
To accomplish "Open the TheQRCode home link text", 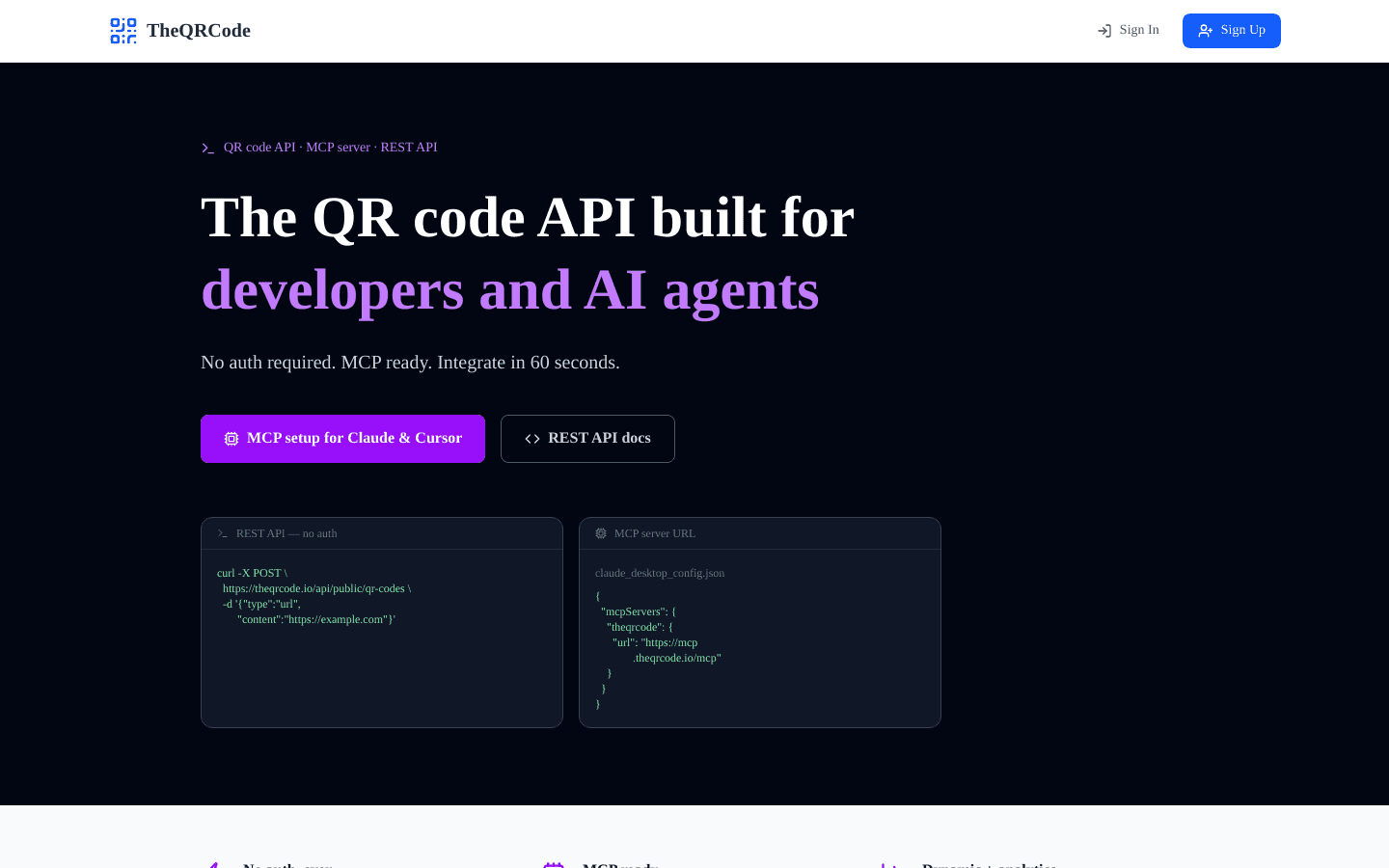I will [x=199, y=31].
